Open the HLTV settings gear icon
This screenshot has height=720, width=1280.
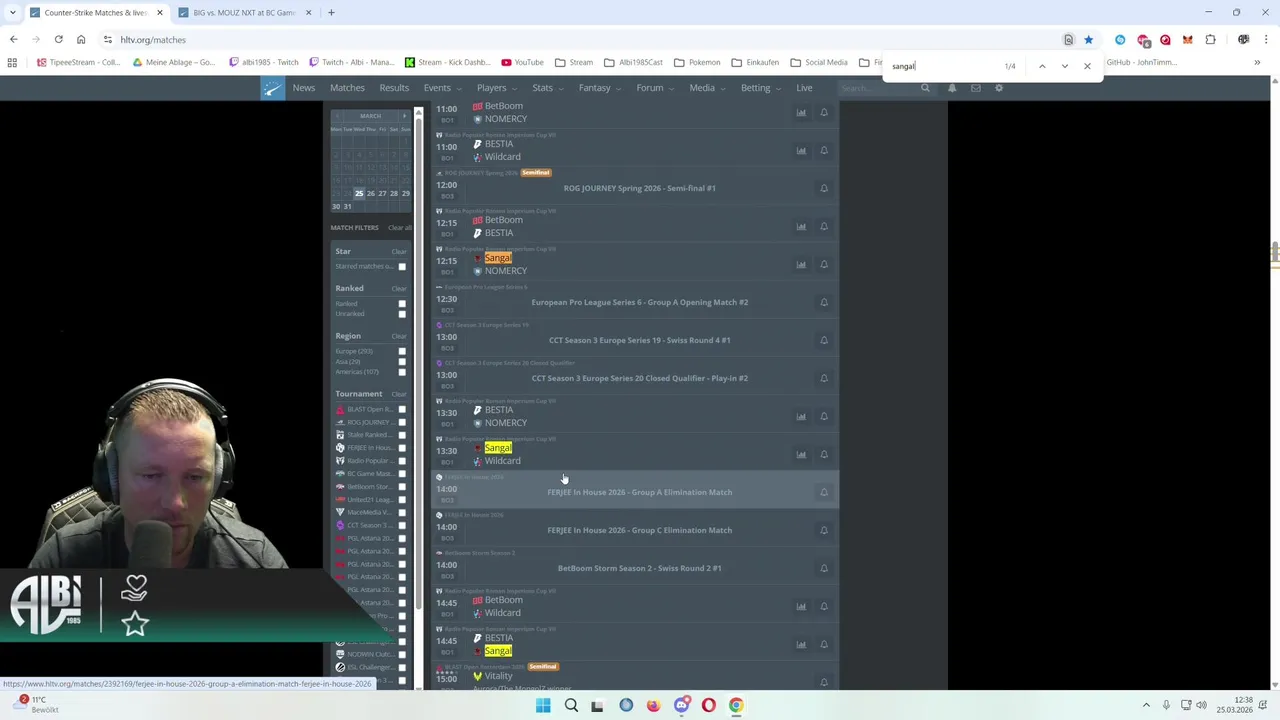pyautogui.click(x=999, y=88)
